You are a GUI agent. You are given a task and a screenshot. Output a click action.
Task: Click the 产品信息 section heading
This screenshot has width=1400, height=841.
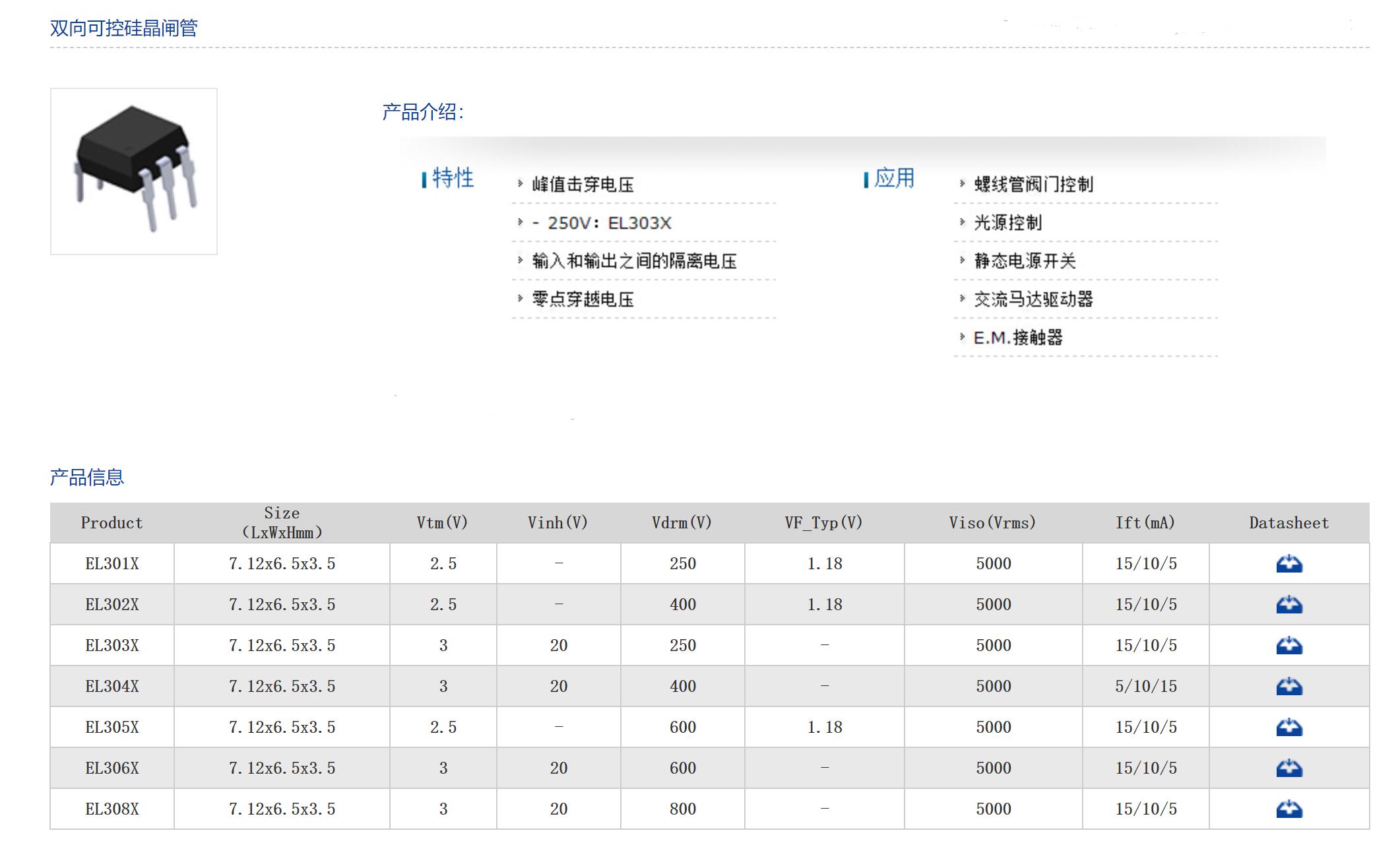pyautogui.click(x=87, y=478)
